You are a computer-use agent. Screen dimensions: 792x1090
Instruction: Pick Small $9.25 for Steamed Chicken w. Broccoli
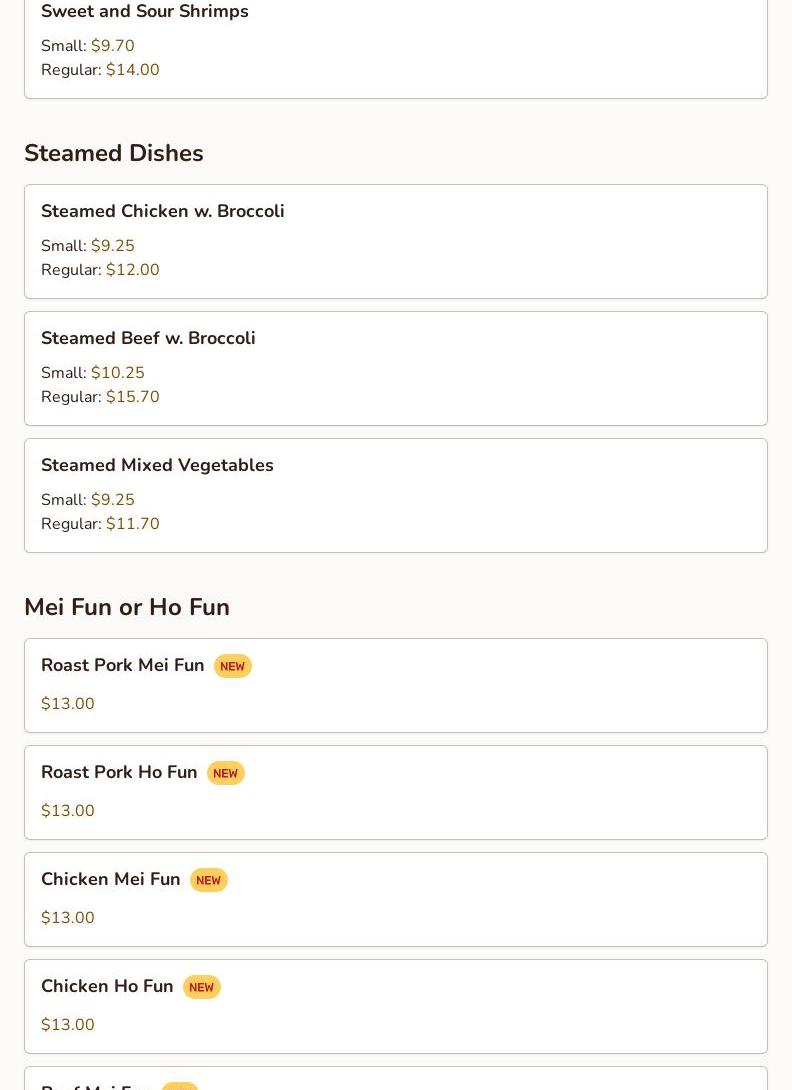coord(88,245)
